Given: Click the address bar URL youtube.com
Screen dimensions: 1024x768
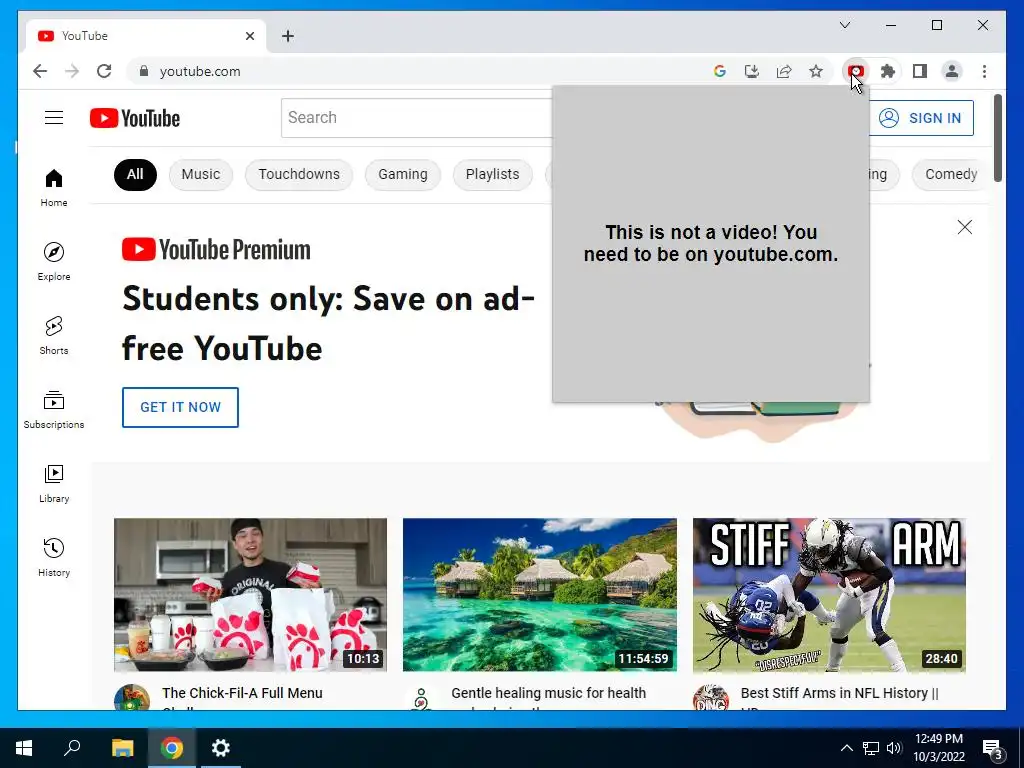Looking at the screenshot, I should pos(200,71).
